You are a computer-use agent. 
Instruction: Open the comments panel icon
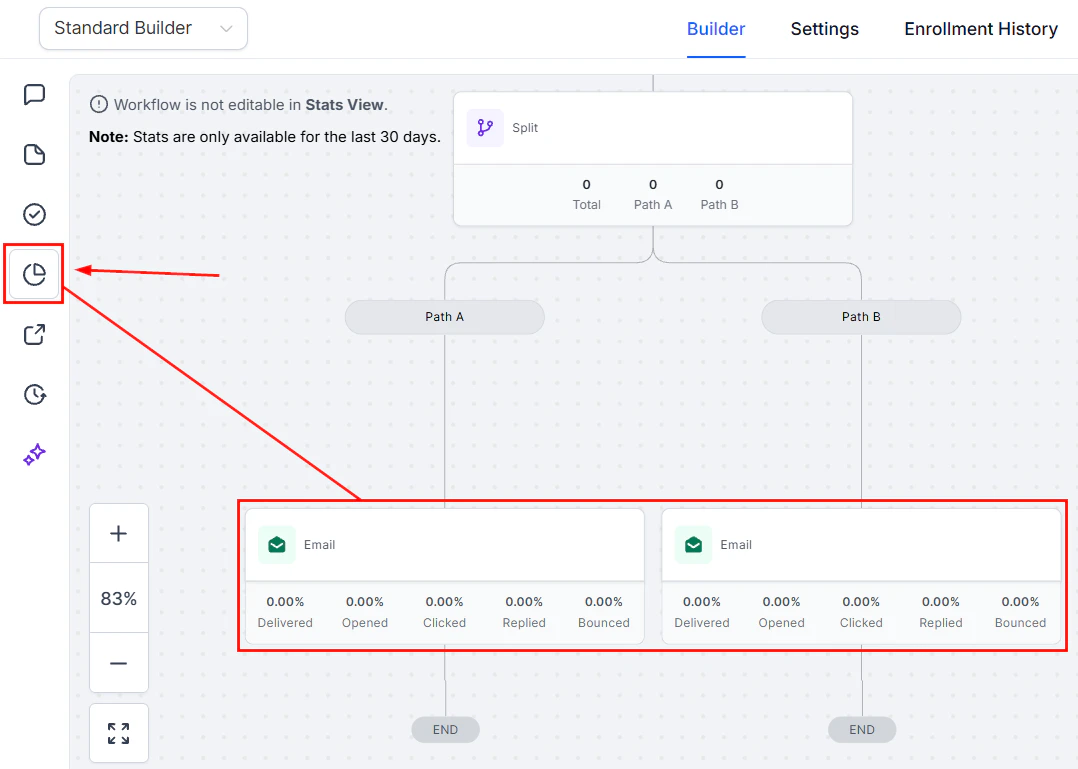click(x=34, y=94)
